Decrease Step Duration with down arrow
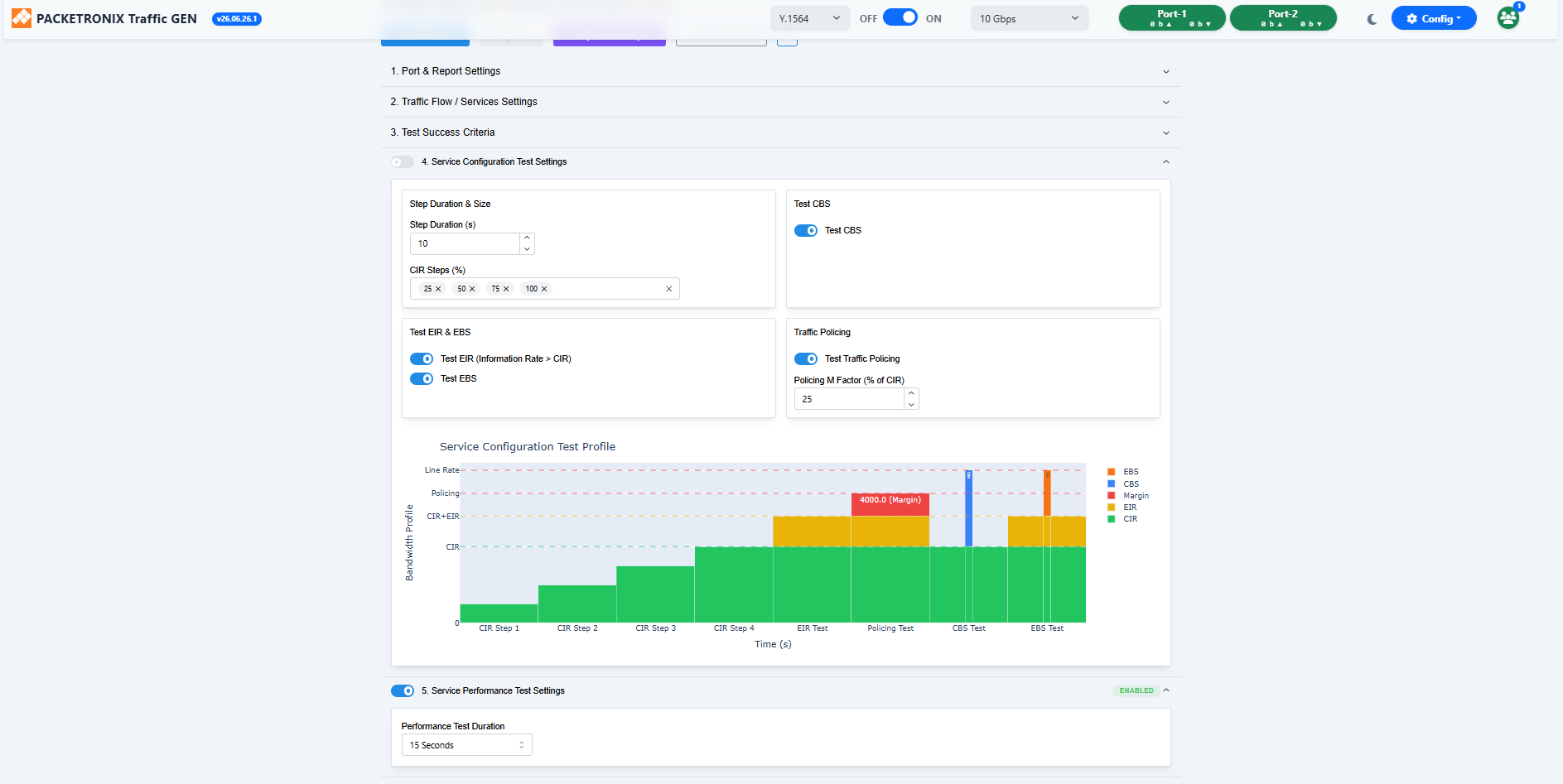This screenshot has width=1563, height=784. tap(527, 249)
